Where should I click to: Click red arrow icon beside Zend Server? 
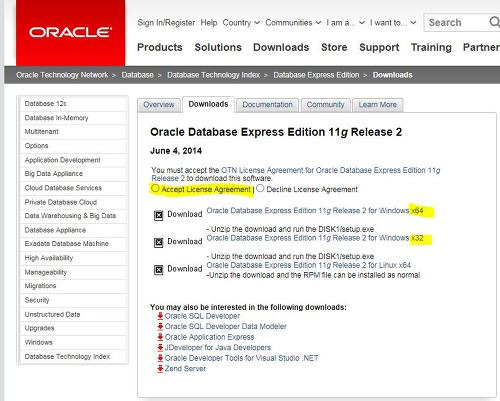click(x=160, y=369)
